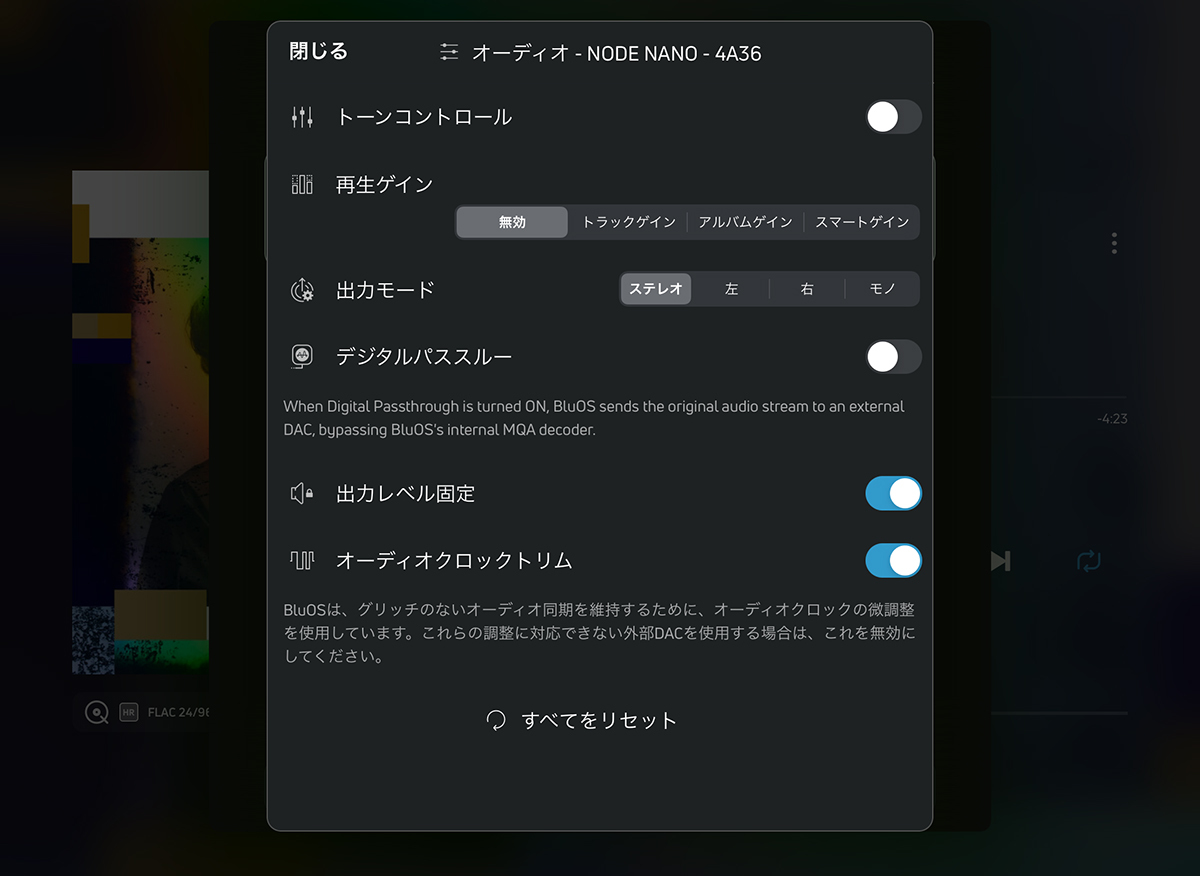Click the HR quality badge in background
This screenshot has width=1200, height=876.
(128, 713)
